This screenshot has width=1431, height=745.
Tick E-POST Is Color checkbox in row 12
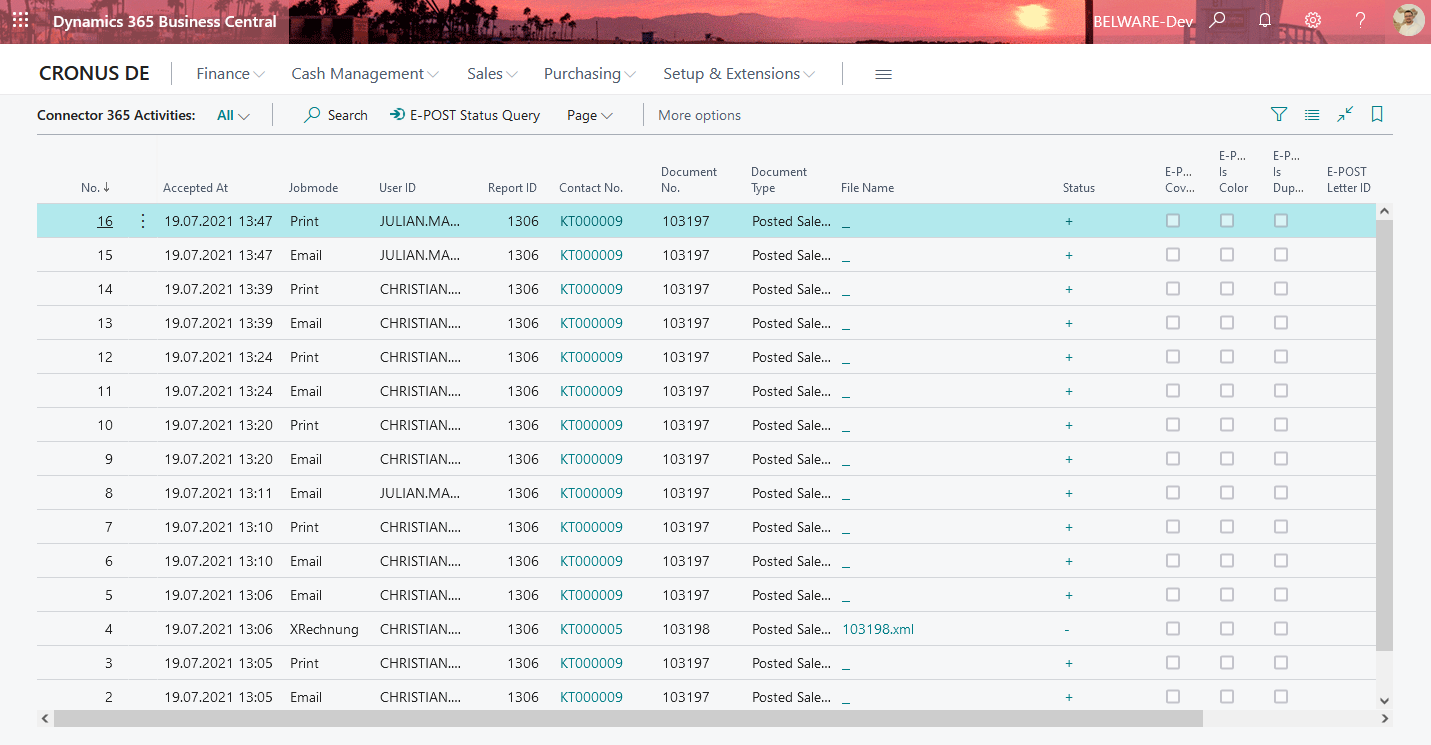[1227, 357]
